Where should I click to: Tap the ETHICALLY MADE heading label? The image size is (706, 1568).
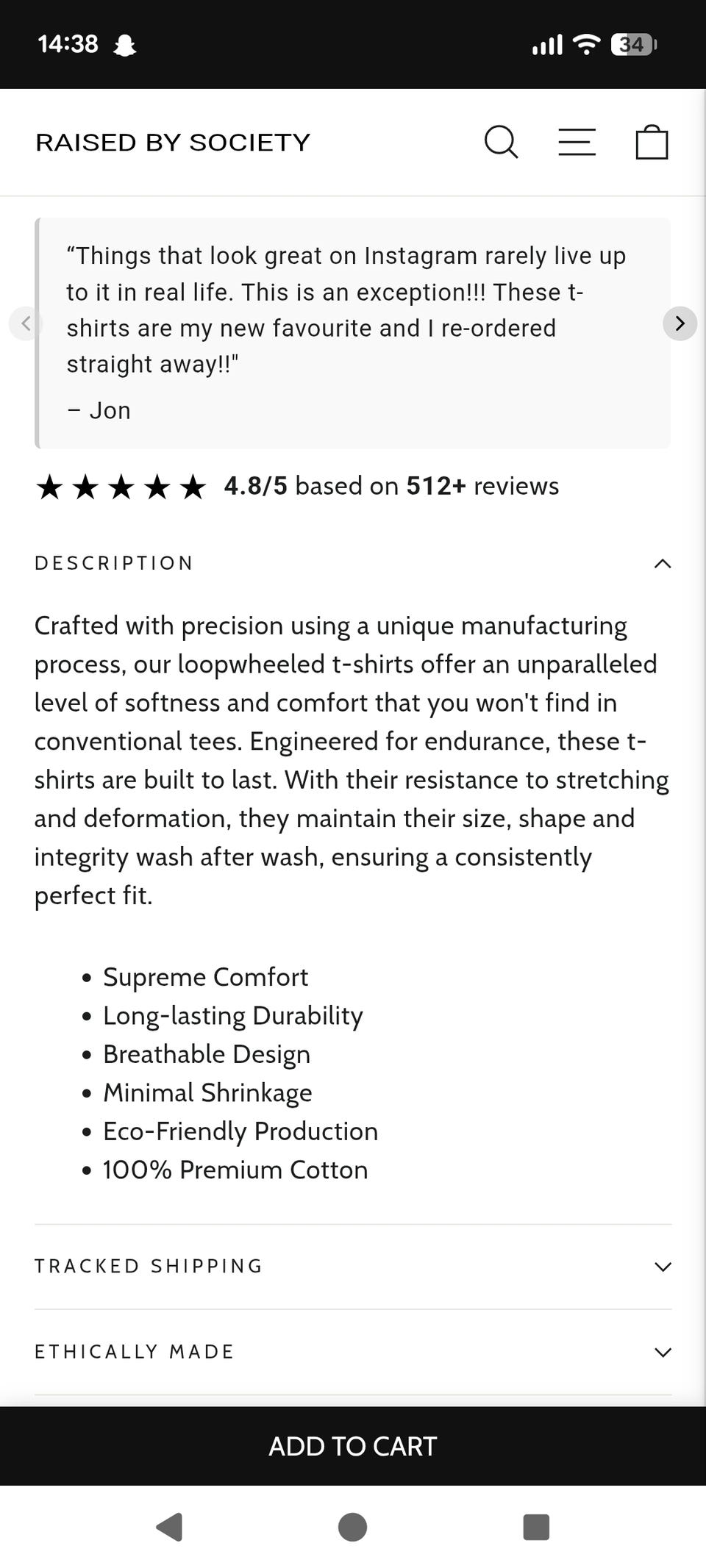[x=134, y=1352]
